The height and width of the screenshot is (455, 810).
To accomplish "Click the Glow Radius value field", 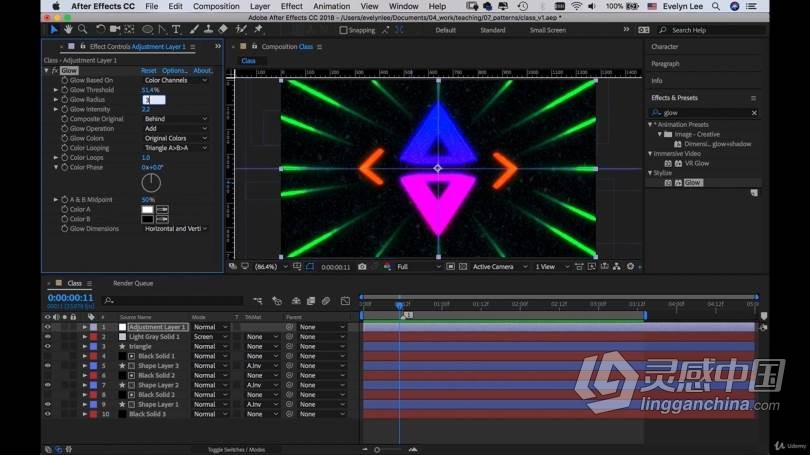I will 152,100.
